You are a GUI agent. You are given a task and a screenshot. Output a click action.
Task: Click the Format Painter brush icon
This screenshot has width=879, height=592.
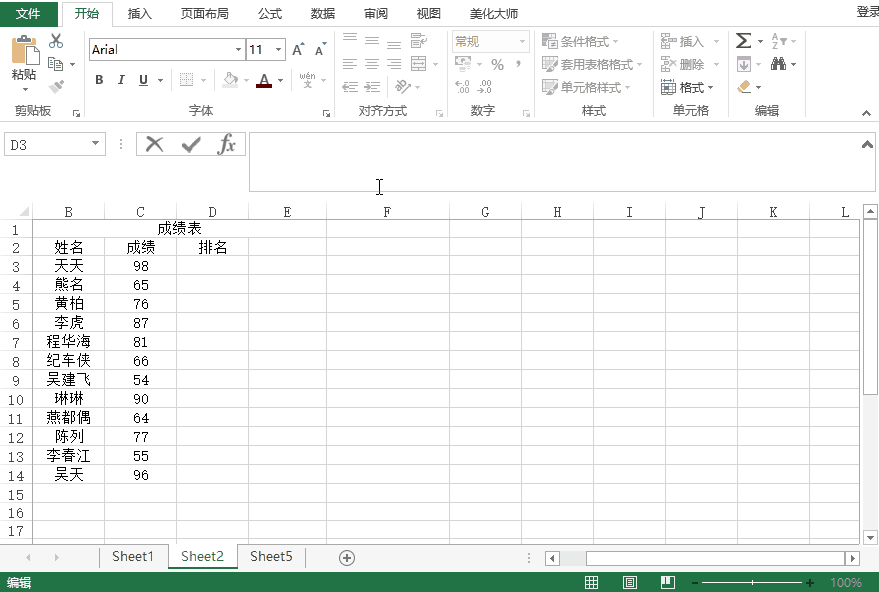coord(56,86)
